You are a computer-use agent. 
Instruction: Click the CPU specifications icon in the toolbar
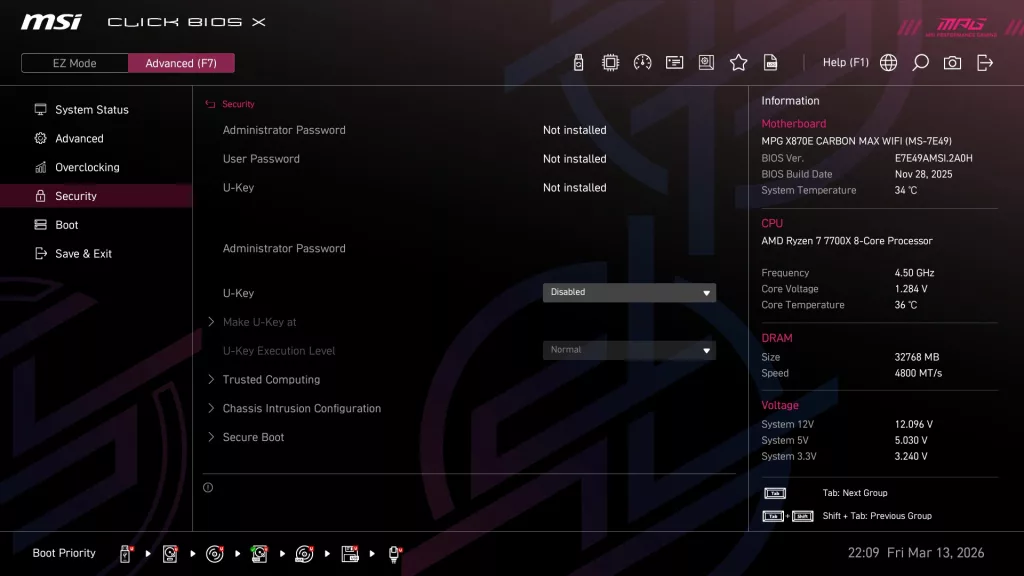(x=610, y=62)
